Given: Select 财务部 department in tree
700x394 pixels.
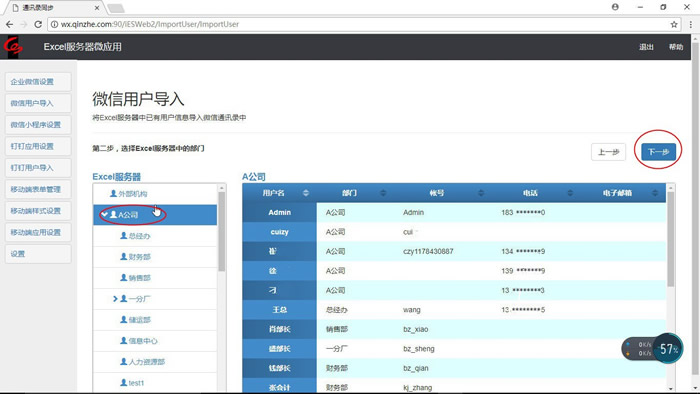Looking at the screenshot, I should tap(155, 257).
